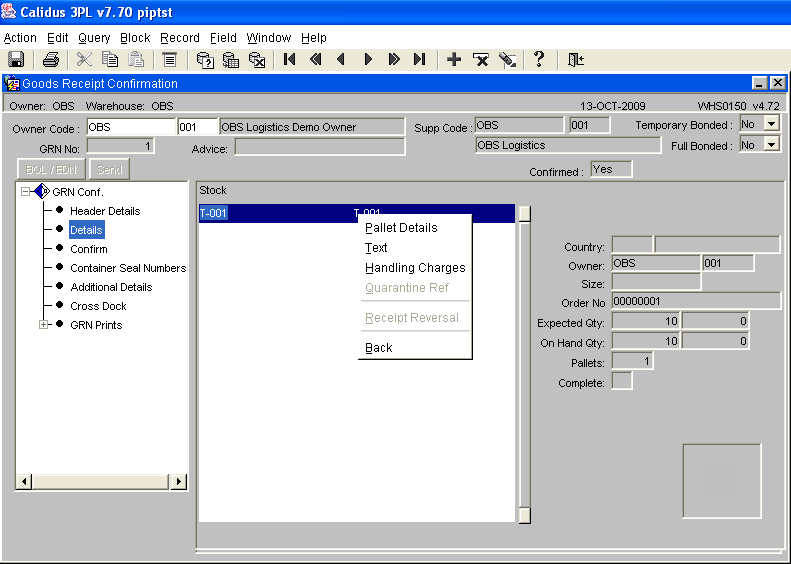Open the Field menu
Viewport: 791px width, 564px height.
pos(223,38)
